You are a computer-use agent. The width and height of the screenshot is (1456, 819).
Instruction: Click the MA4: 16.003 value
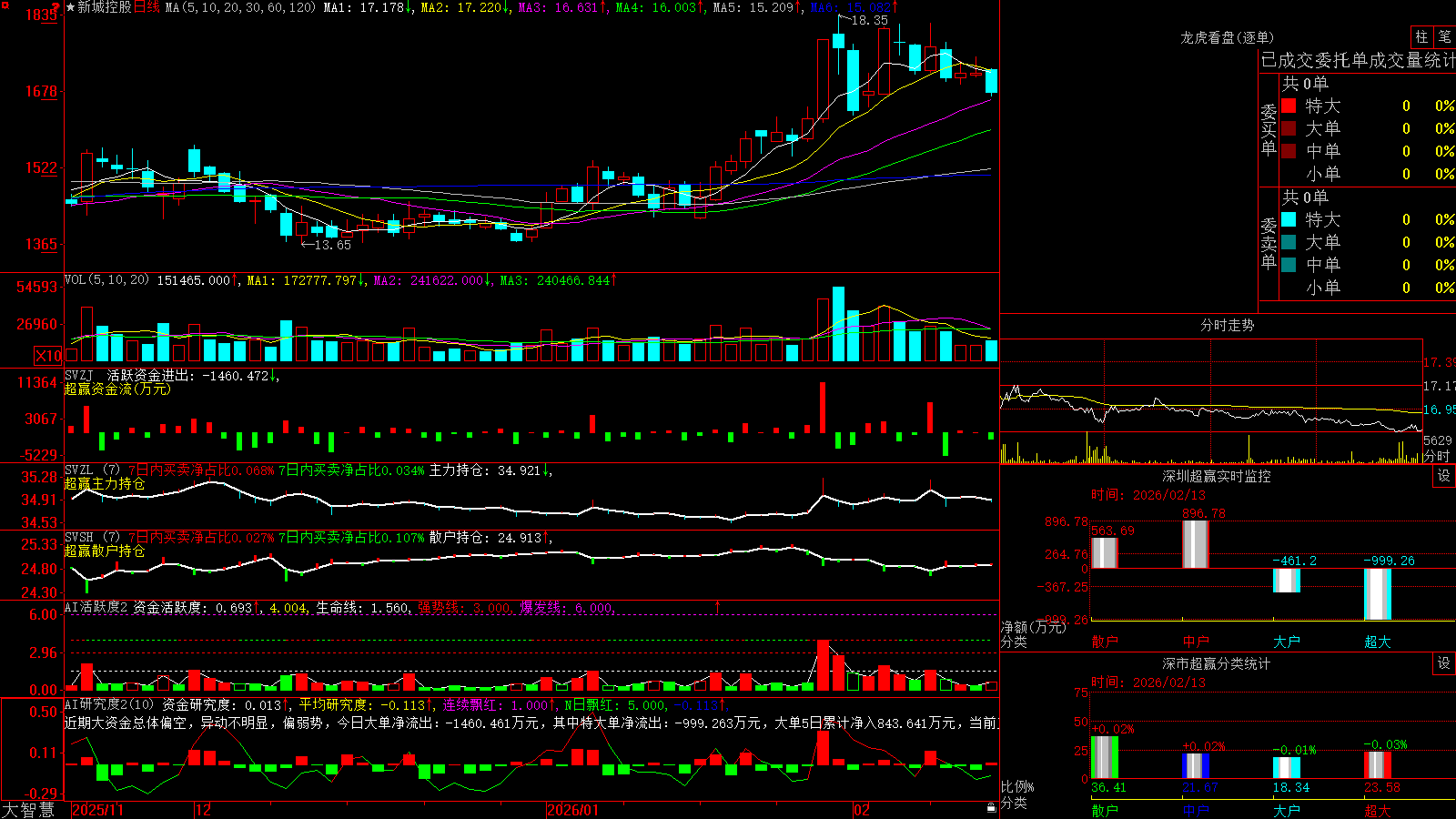pyautogui.click(x=656, y=7)
